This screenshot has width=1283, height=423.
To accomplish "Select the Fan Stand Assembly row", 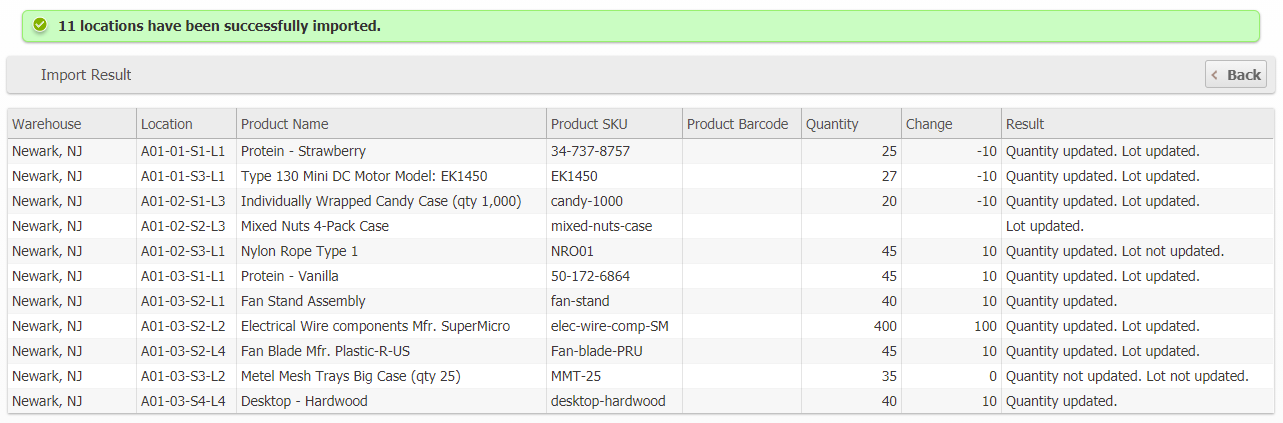I will pos(303,301).
